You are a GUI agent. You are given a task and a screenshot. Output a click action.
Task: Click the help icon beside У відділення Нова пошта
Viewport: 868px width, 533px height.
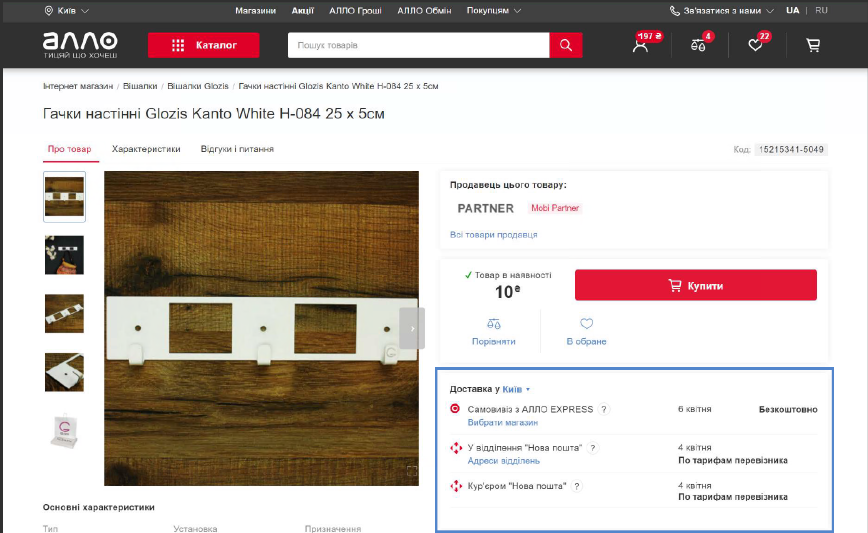click(x=593, y=448)
